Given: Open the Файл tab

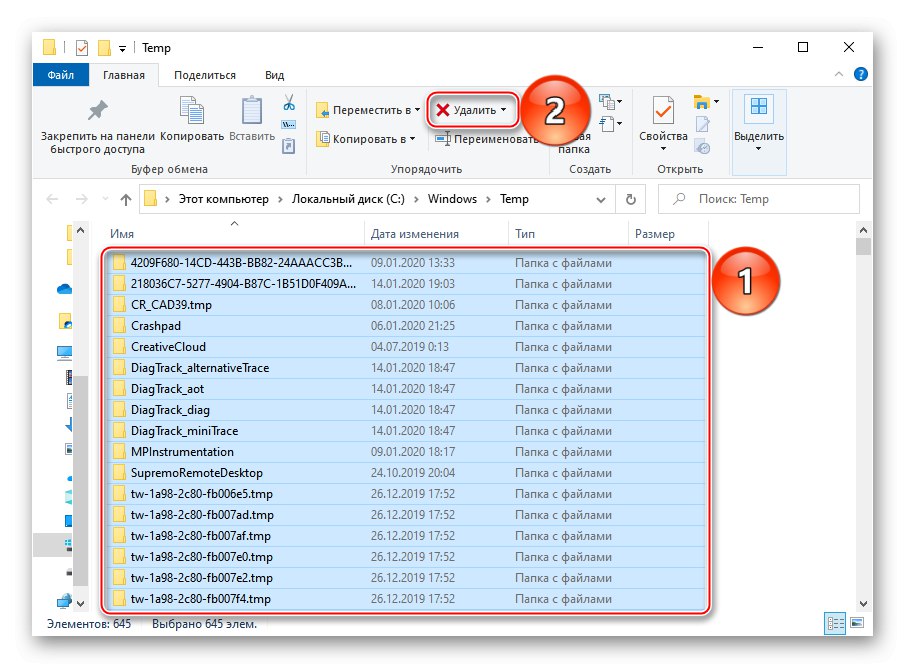Looking at the screenshot, I should [x=61, y=75].
